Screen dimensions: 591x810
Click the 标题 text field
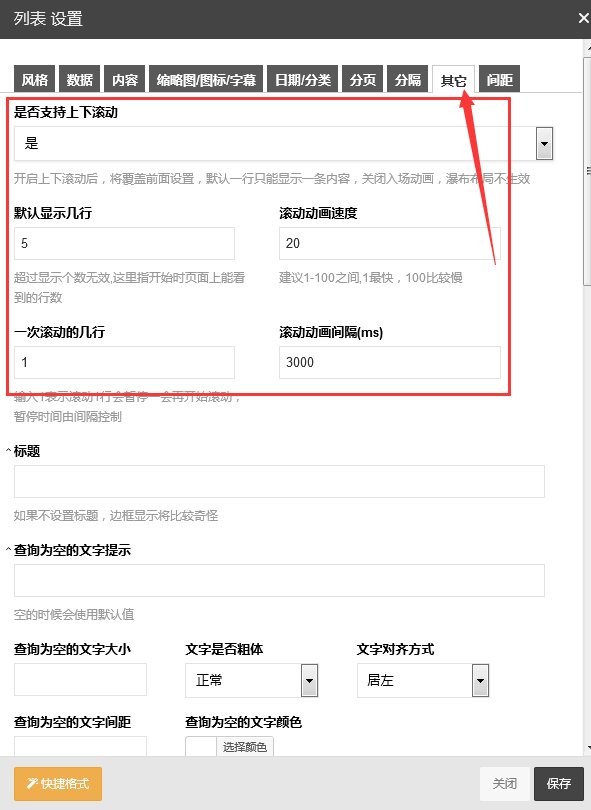point(279,481)
